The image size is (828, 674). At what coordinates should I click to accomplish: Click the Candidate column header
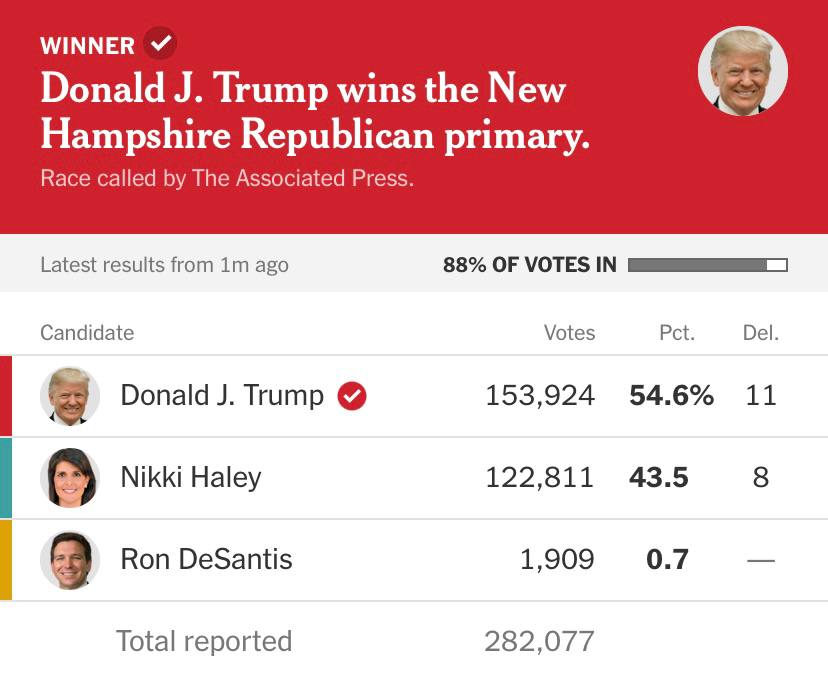[87, 333]
